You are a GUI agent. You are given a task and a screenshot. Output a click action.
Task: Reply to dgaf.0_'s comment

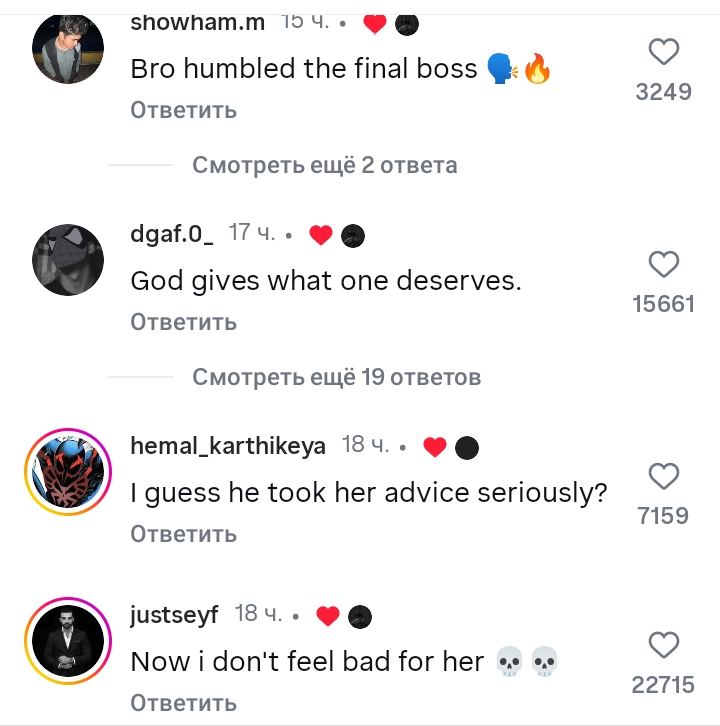[x=183, y=322]
